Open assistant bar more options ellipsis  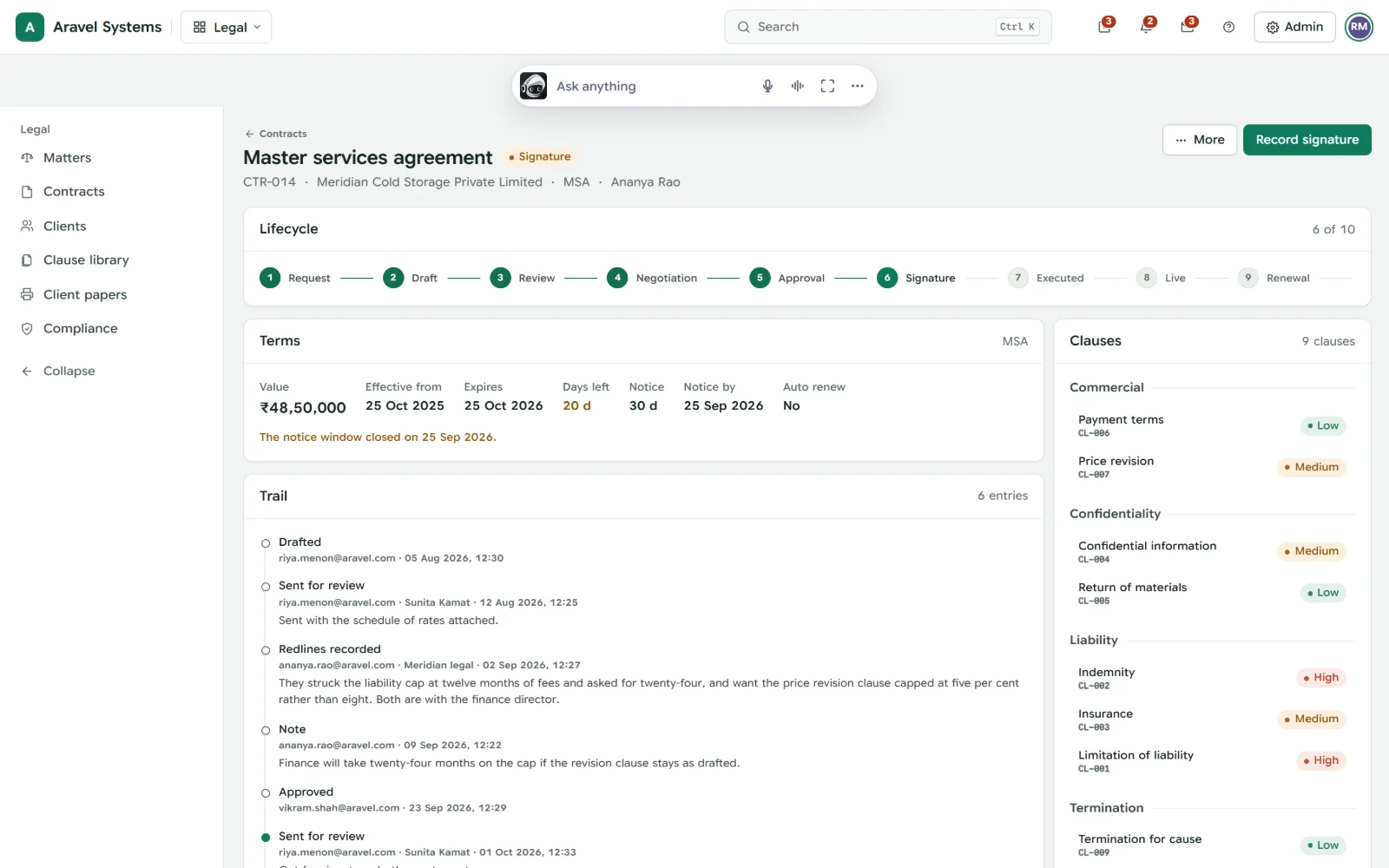[857, 86]
